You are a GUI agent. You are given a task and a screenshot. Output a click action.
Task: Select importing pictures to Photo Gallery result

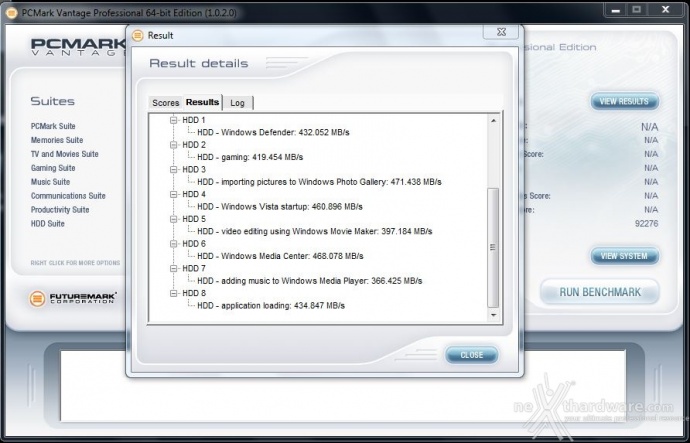pyautogui.click(x=319, y=182)
